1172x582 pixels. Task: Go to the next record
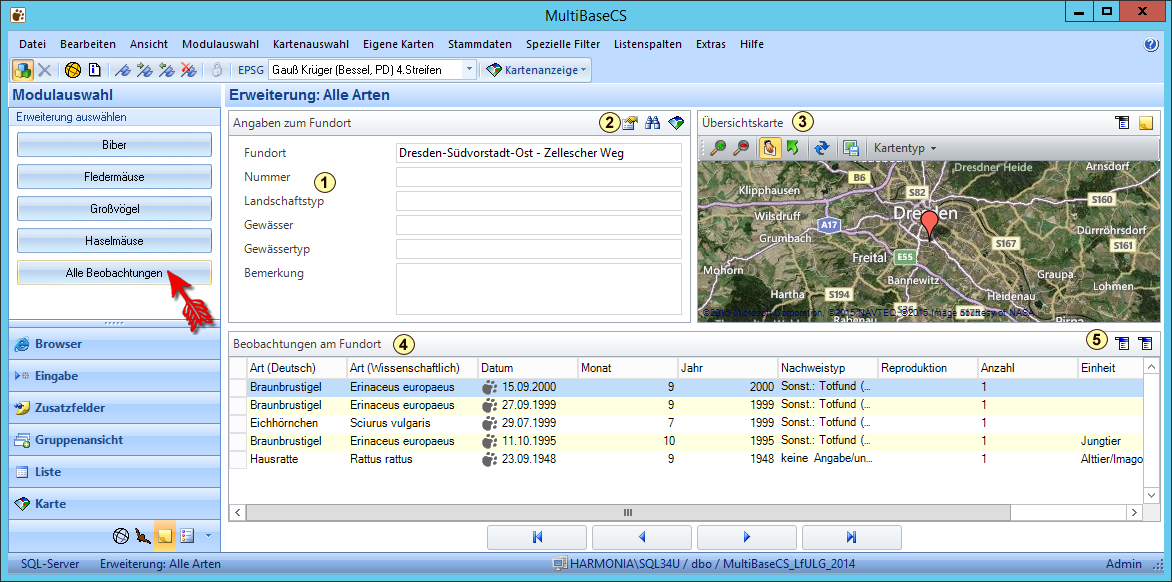coord(747,536)
